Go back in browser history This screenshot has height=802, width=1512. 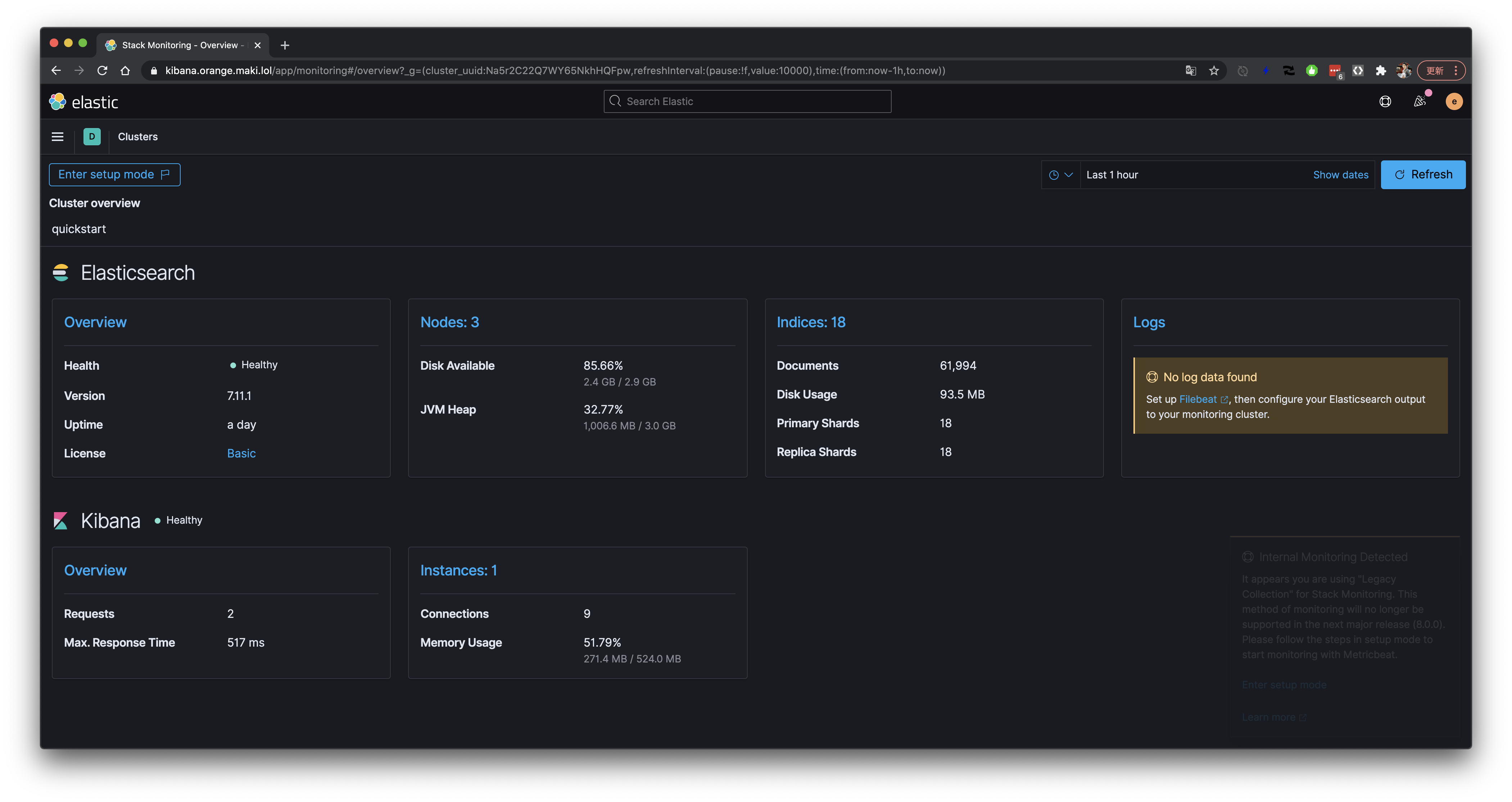(56, 70)
